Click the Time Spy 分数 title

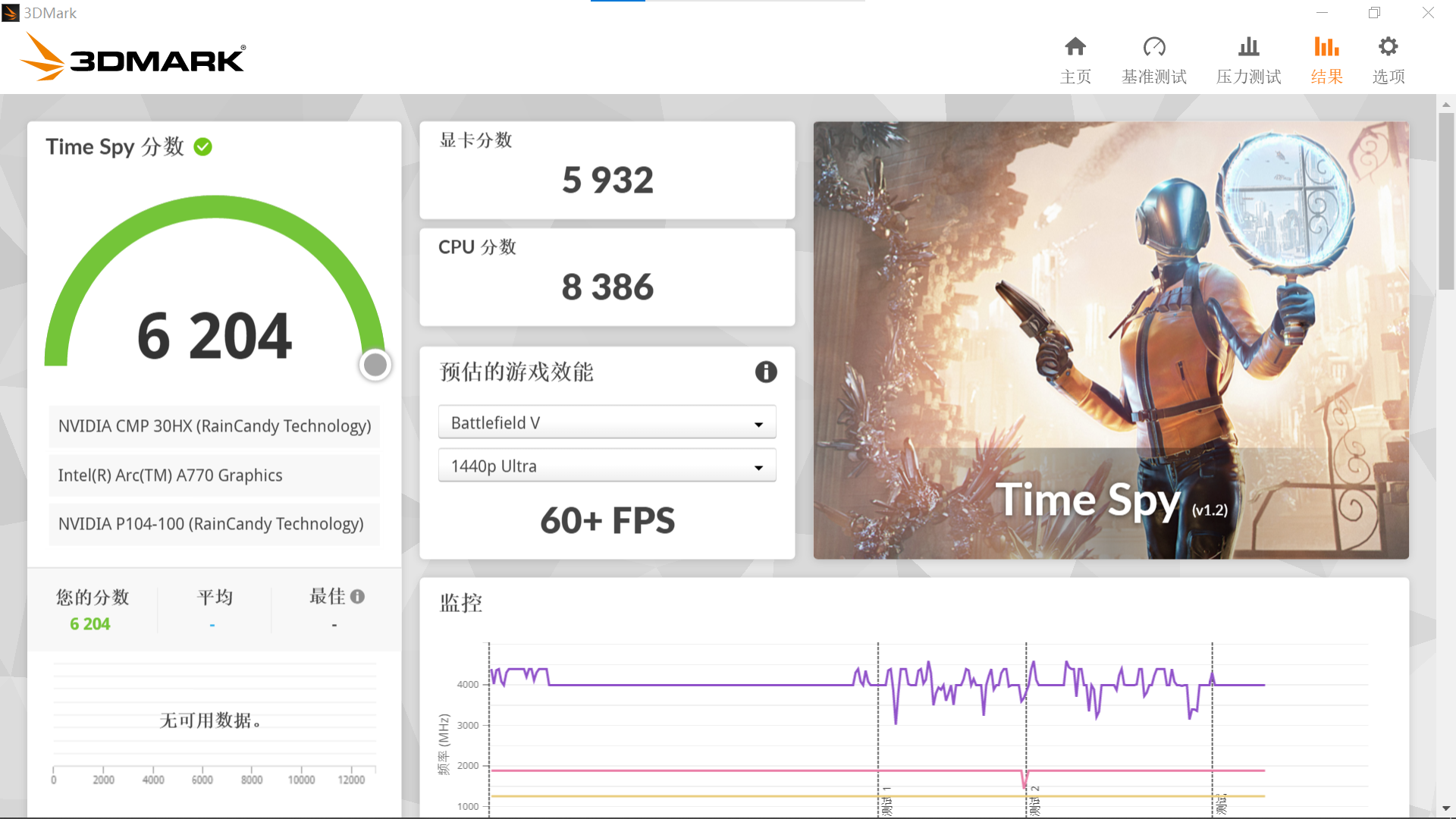[115, 146]
